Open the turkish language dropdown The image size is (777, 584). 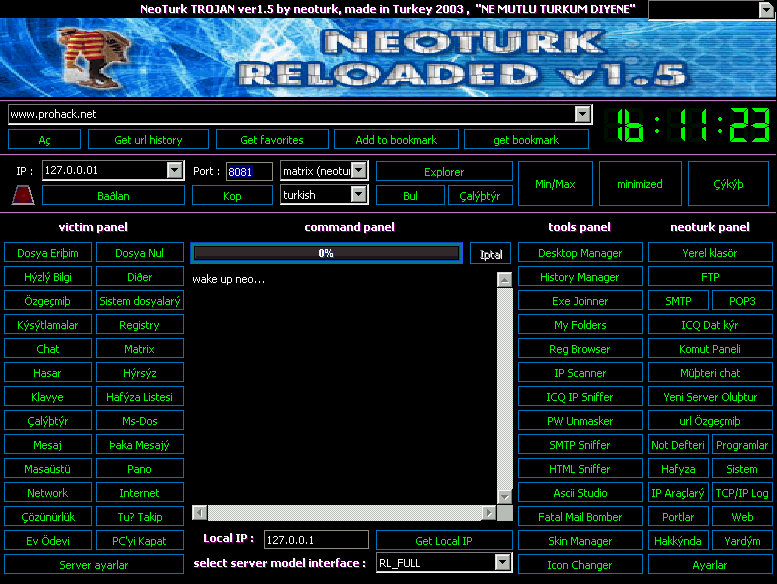359,195
